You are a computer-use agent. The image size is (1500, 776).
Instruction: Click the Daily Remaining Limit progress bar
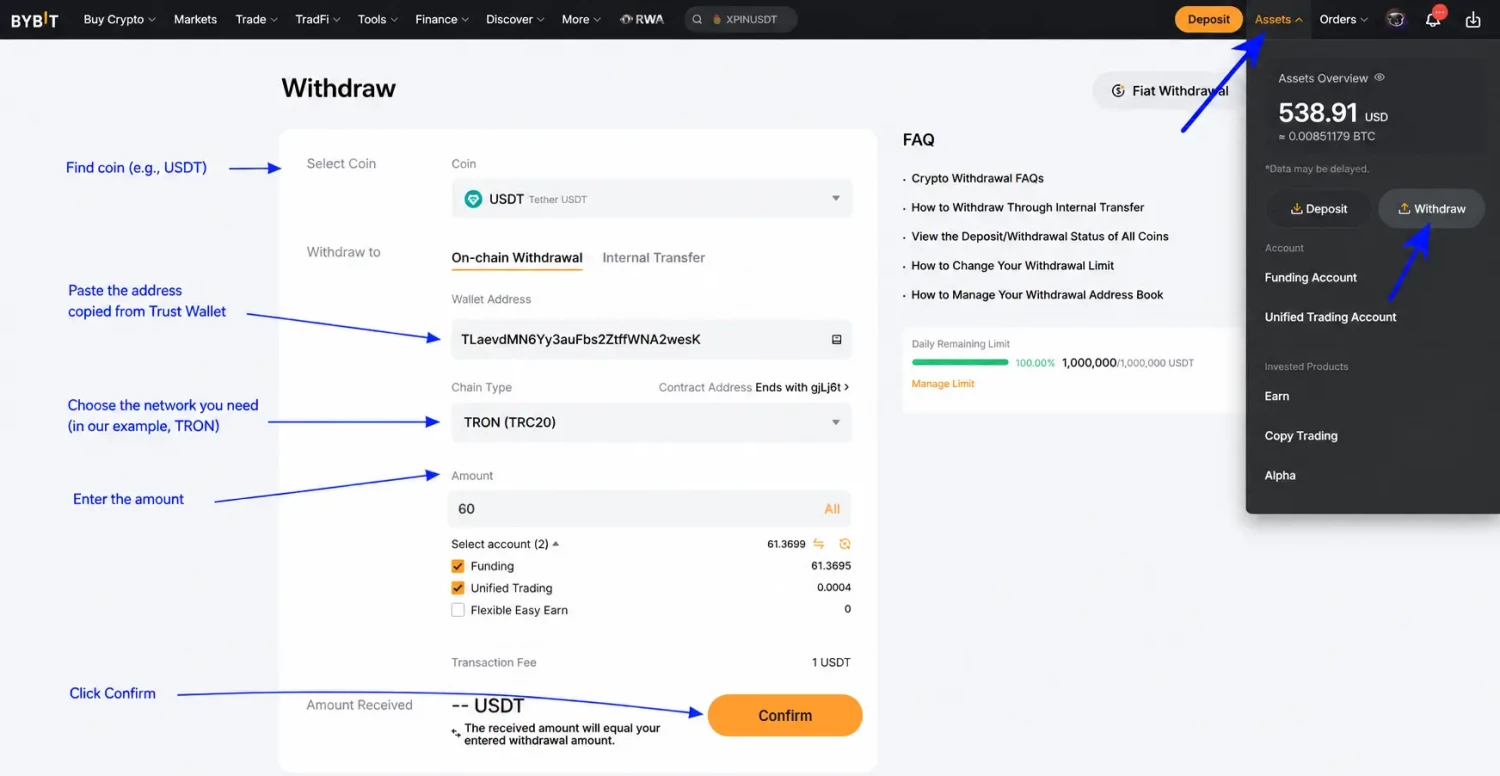coord(960,363)
